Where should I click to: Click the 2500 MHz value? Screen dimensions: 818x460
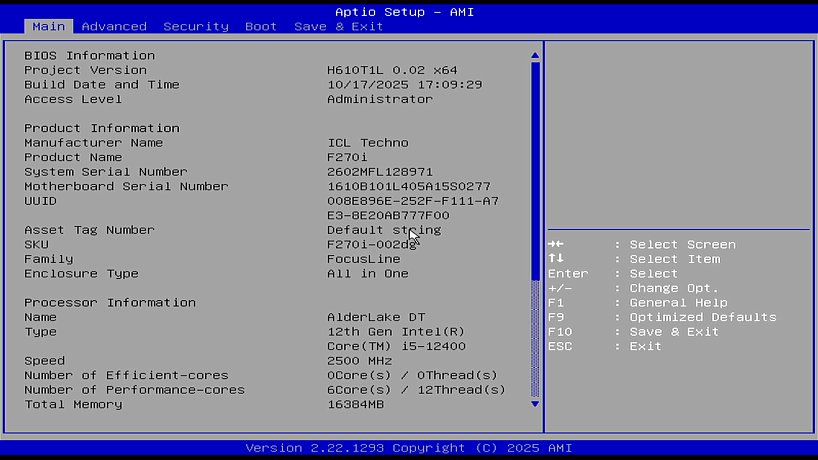[x=359, y=361]
